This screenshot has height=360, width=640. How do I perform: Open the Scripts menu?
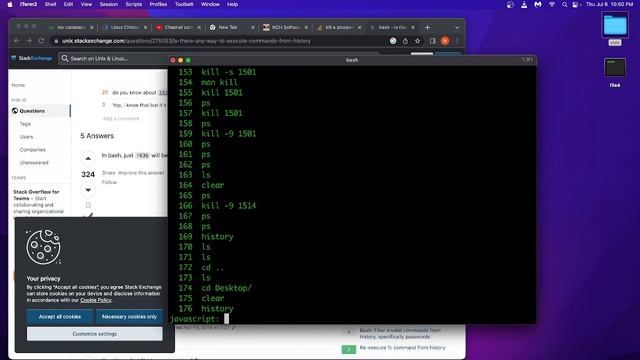(x=133, y=4)
